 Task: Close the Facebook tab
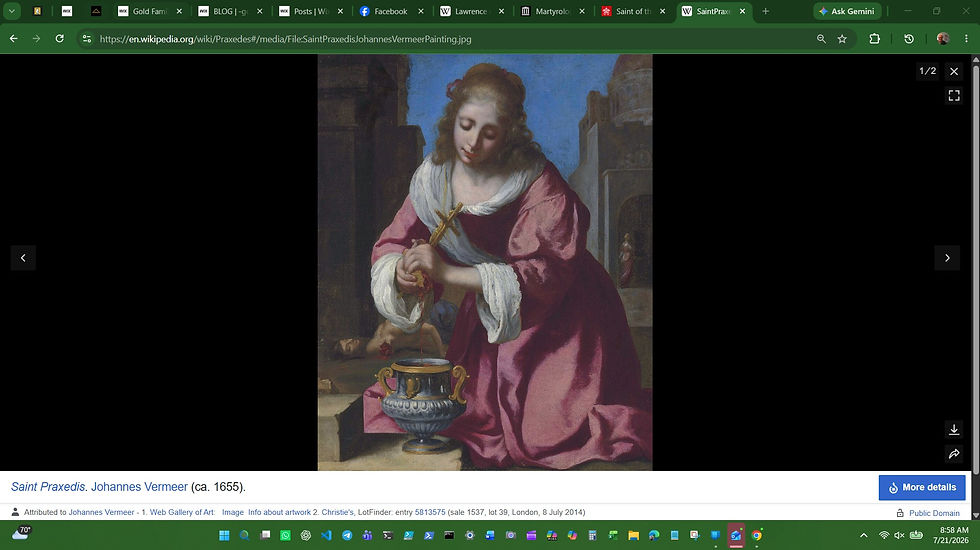point(421,11)
